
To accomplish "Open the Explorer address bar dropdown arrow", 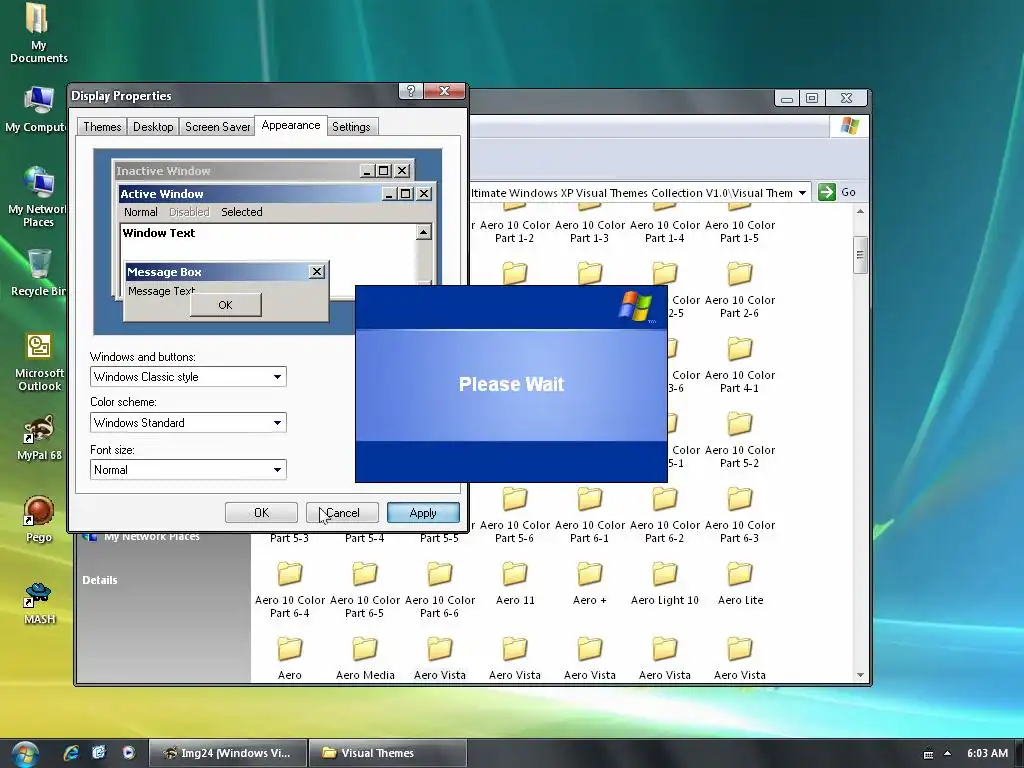I will tap(802, 193).
